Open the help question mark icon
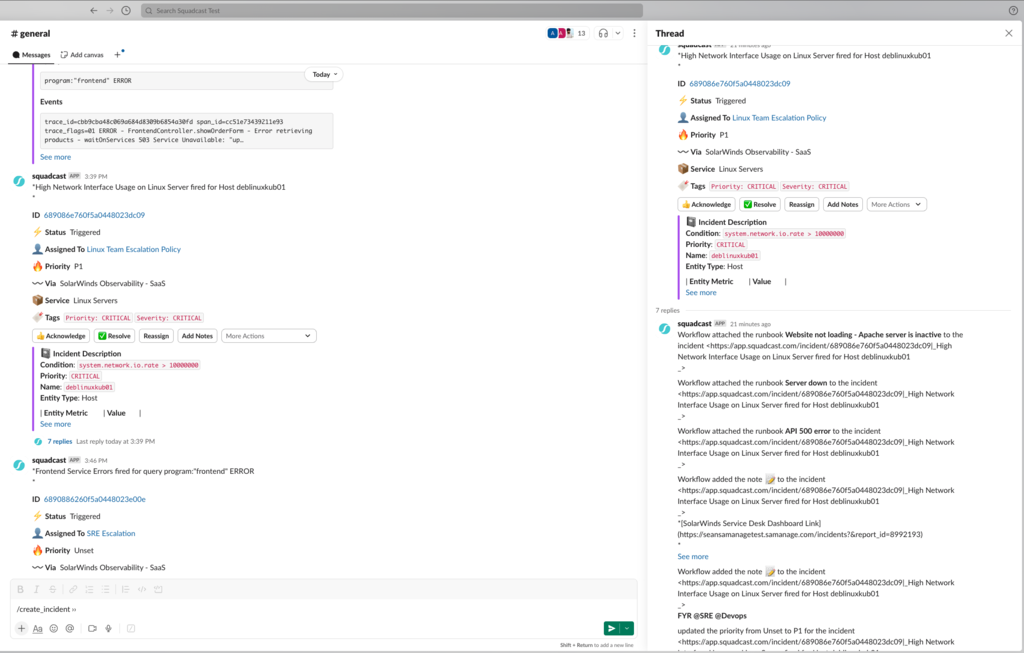 [1013, 10]
